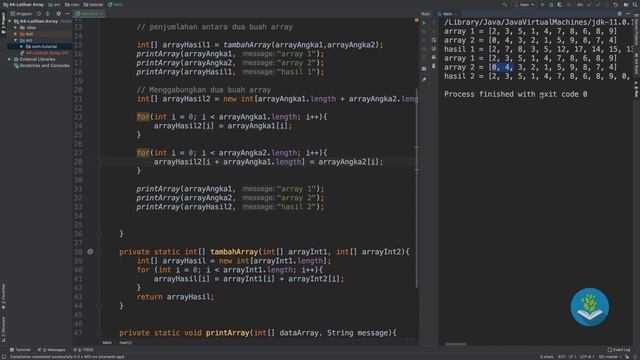This screenshot has width=640, height=360.
Task: Click expand-all icon in Project panel
Action: point(48,13)
